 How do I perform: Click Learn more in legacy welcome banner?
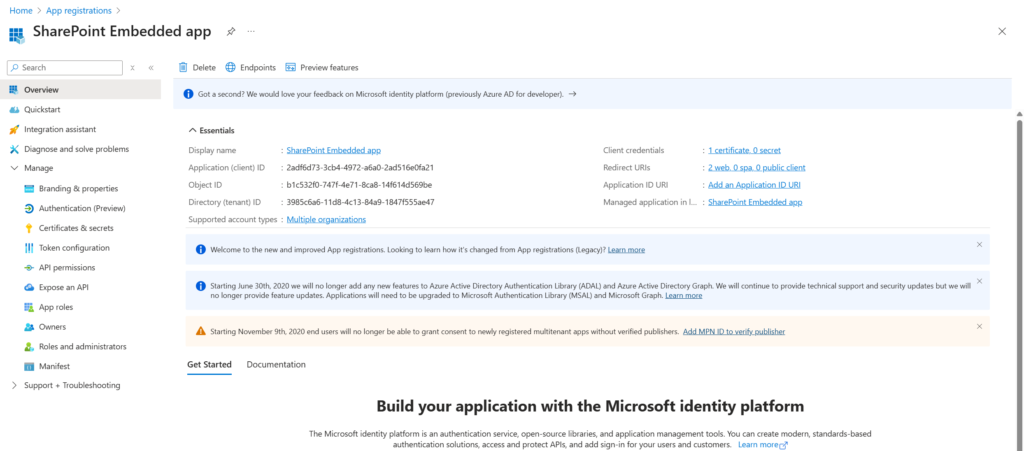(x=626, y=250)
